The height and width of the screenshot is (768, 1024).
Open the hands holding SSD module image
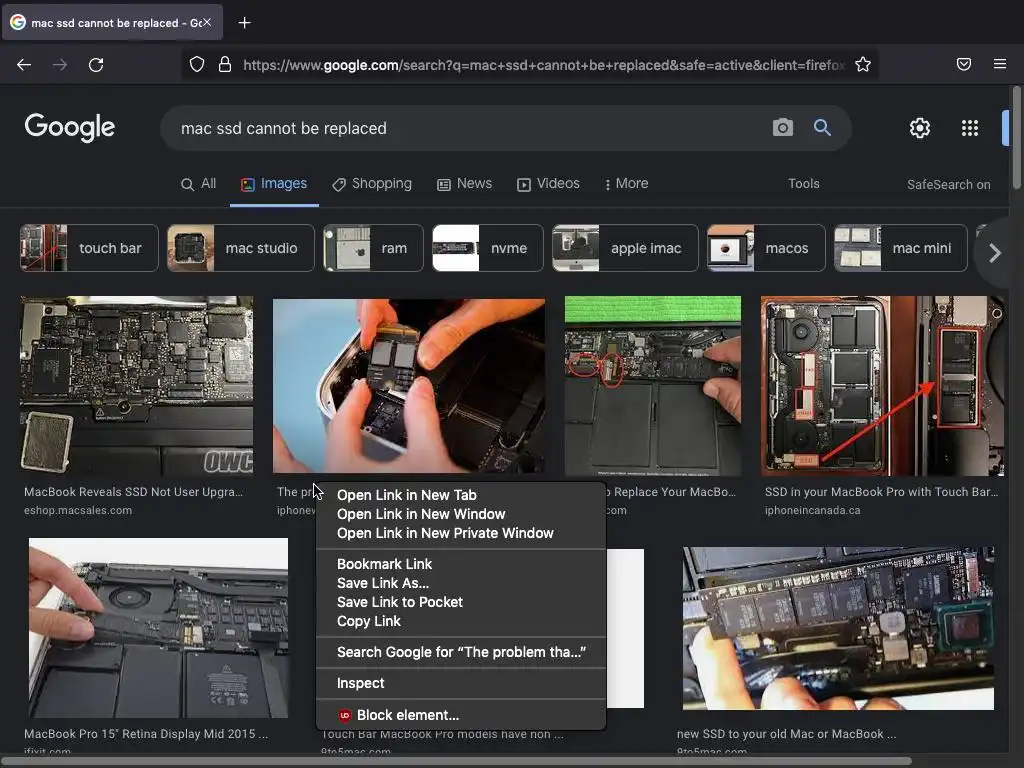pos(409,385)
